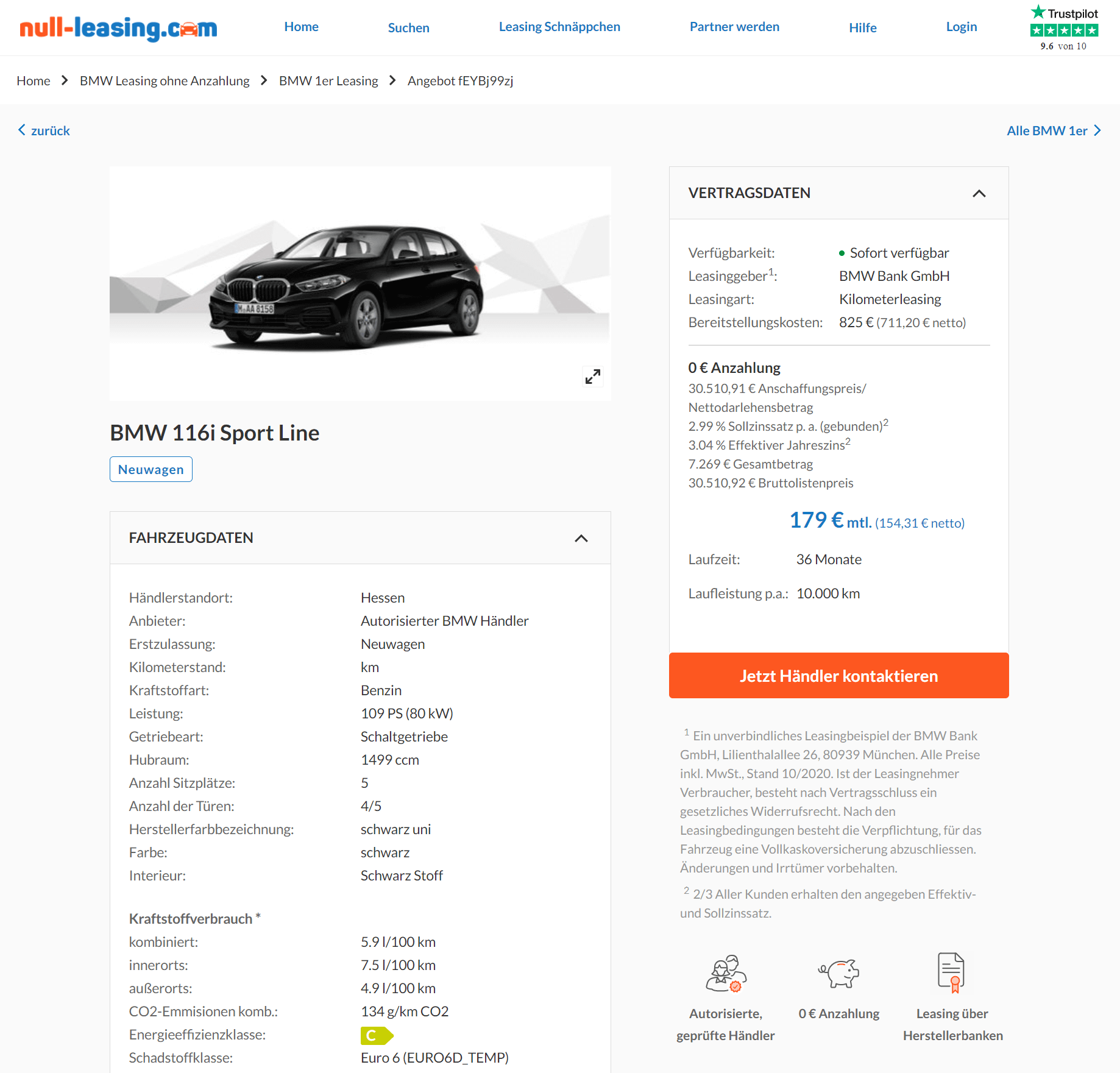Image resolution: width=1120 pixels, height=1073 pixels.
Task: Open BMW 1er Leasing breadcrumb
Action: click(328, 80)
